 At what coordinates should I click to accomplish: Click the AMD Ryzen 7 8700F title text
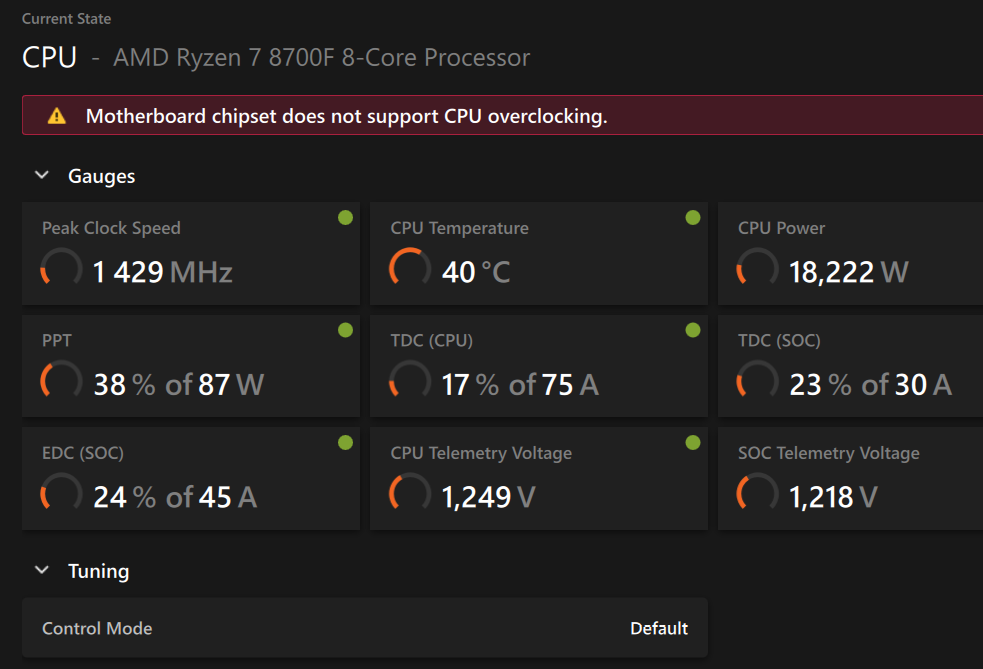click(321, 58)
